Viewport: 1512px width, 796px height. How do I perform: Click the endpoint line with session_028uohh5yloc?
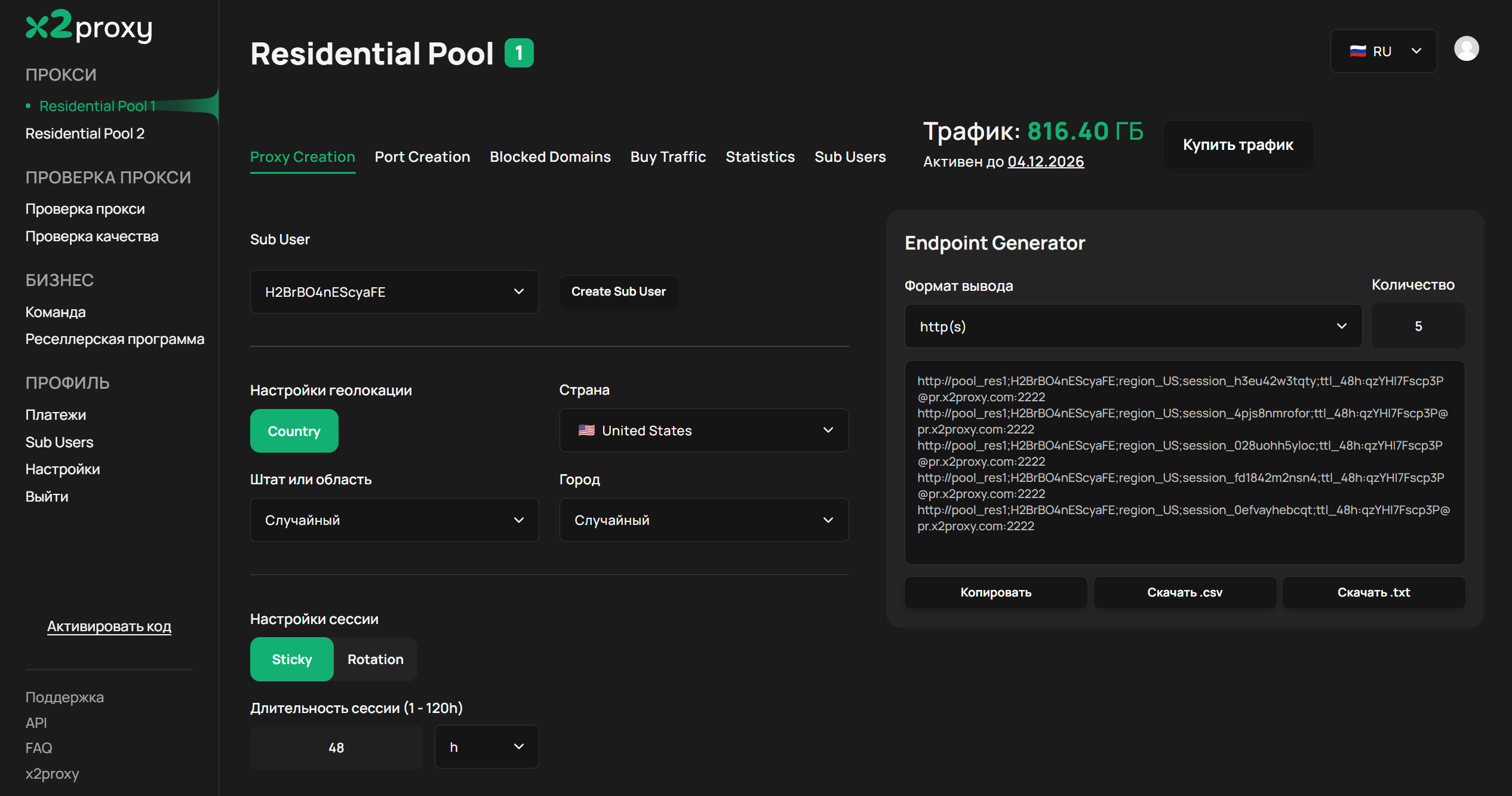(x=1180, y=453)
